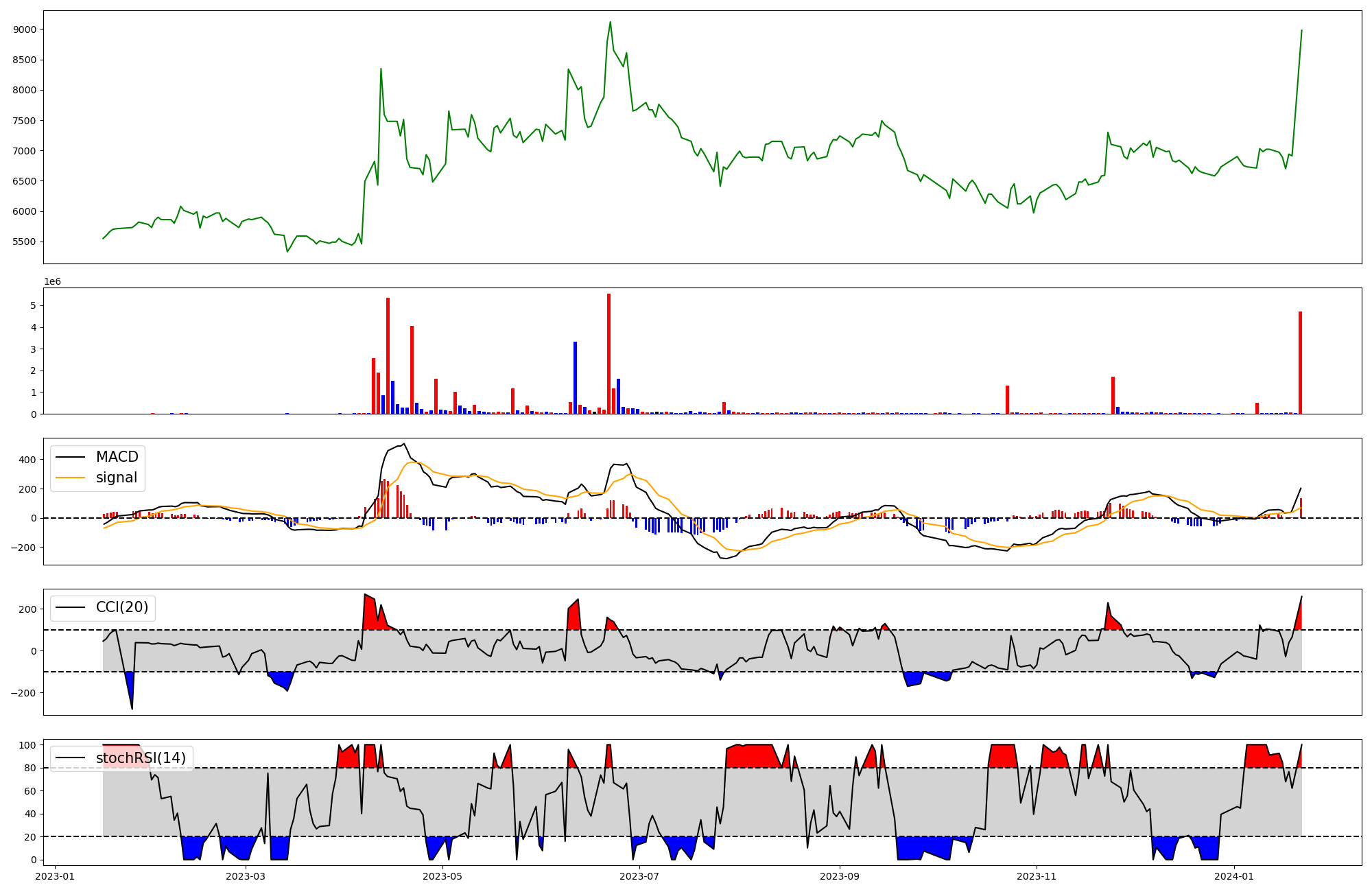Click the MACD legend label
Screen dimensions: 1372x892
[x=117, y=457]
